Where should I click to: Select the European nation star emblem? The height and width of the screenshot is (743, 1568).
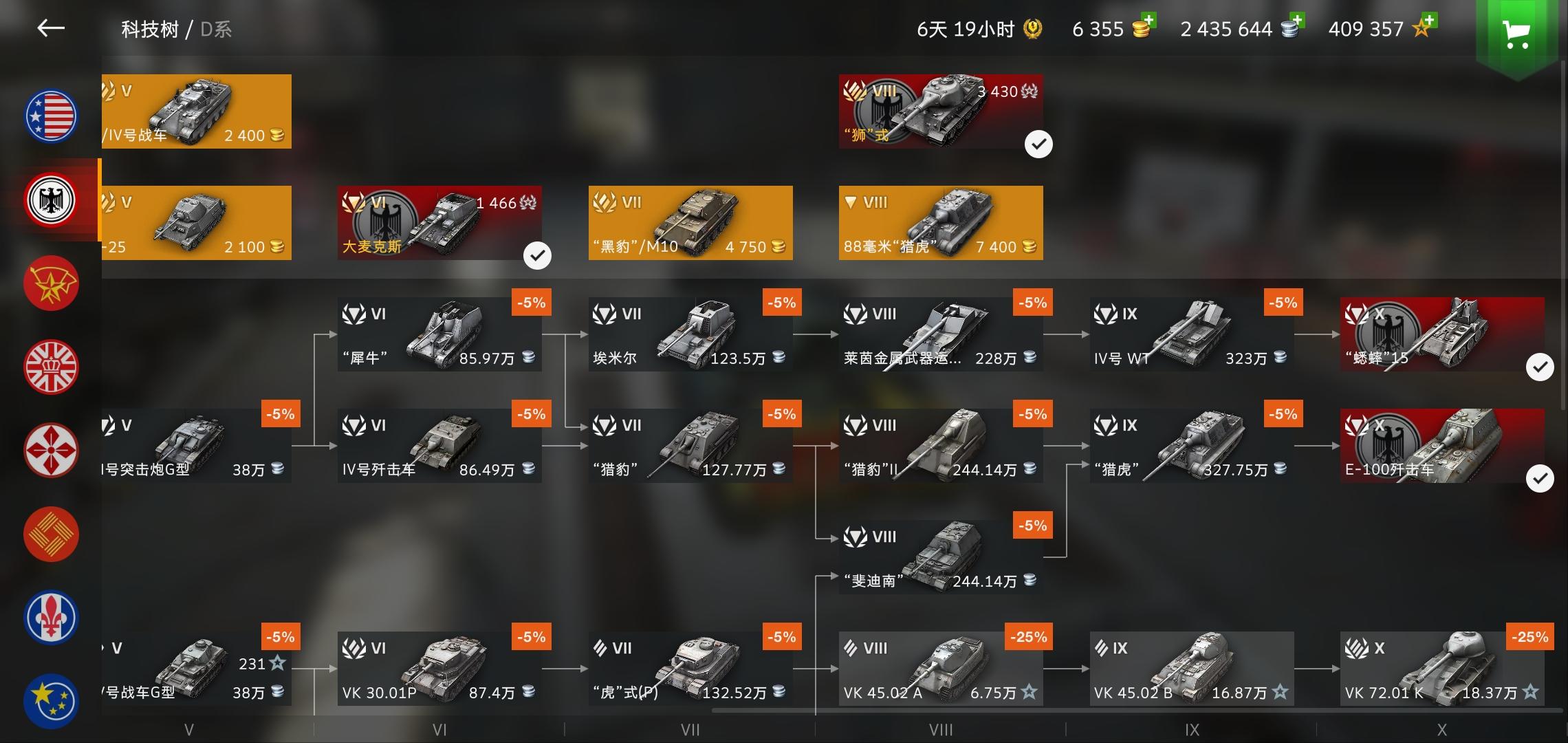point(51,701)
